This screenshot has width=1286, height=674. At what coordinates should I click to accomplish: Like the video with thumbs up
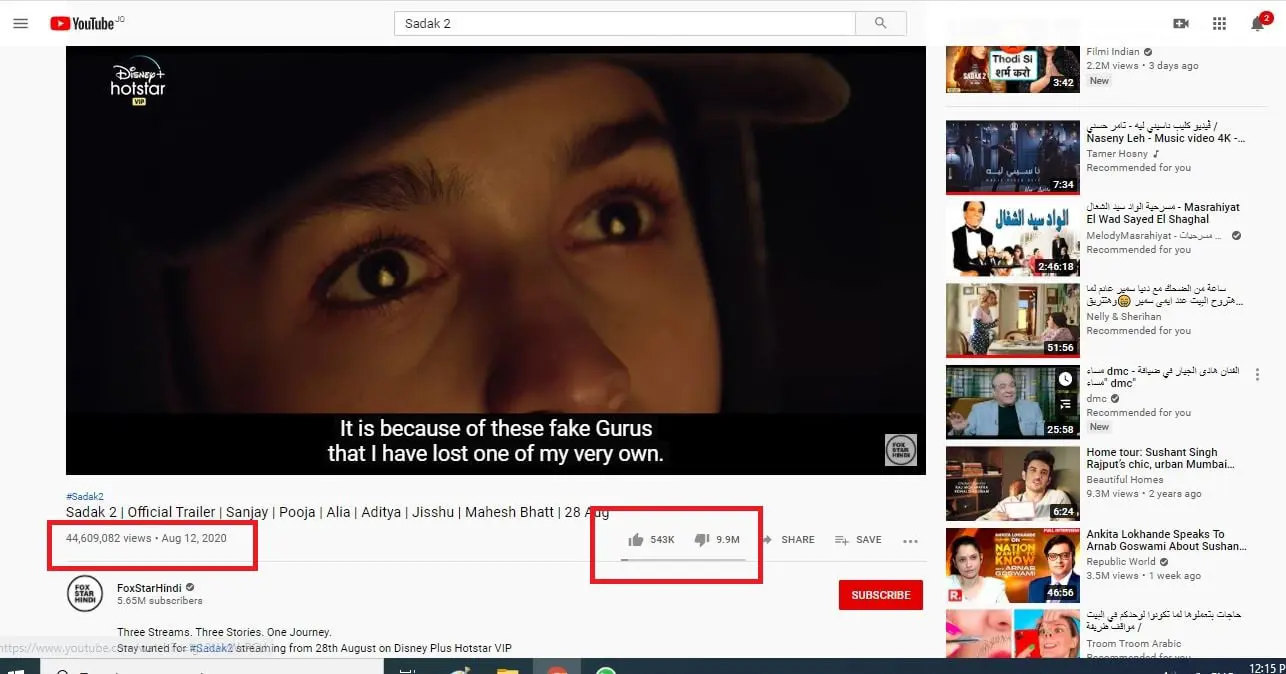[635, 539]
